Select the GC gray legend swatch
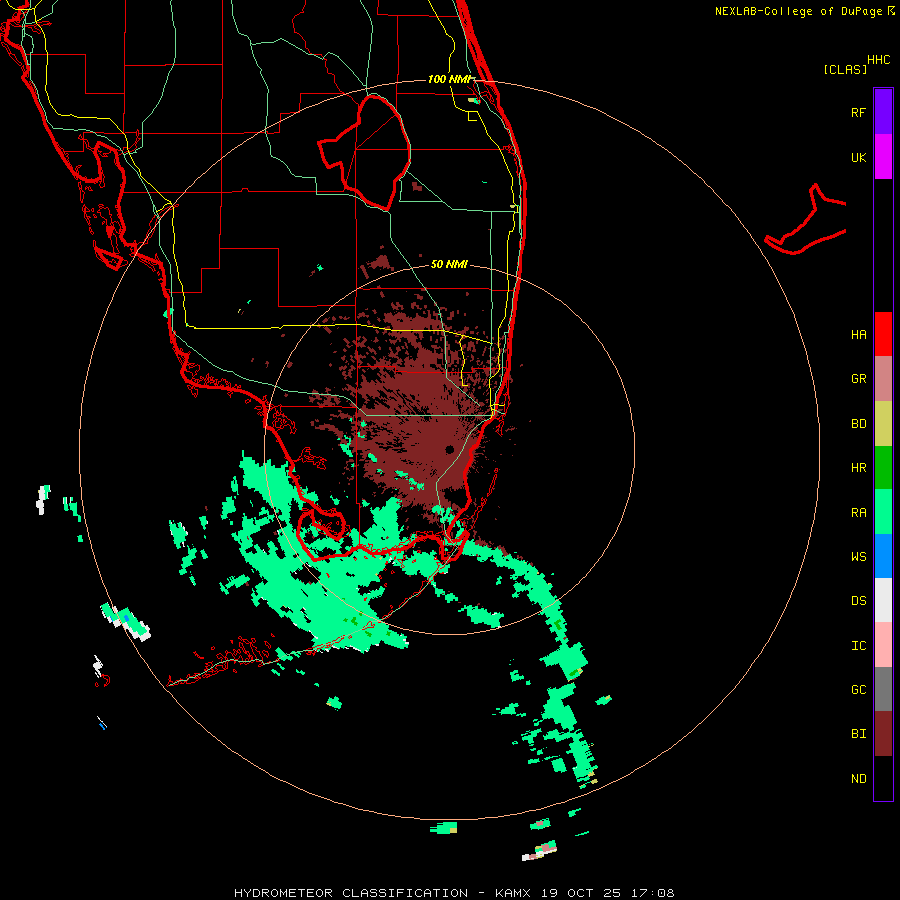900x900 pixels. (x=883, y=689)
